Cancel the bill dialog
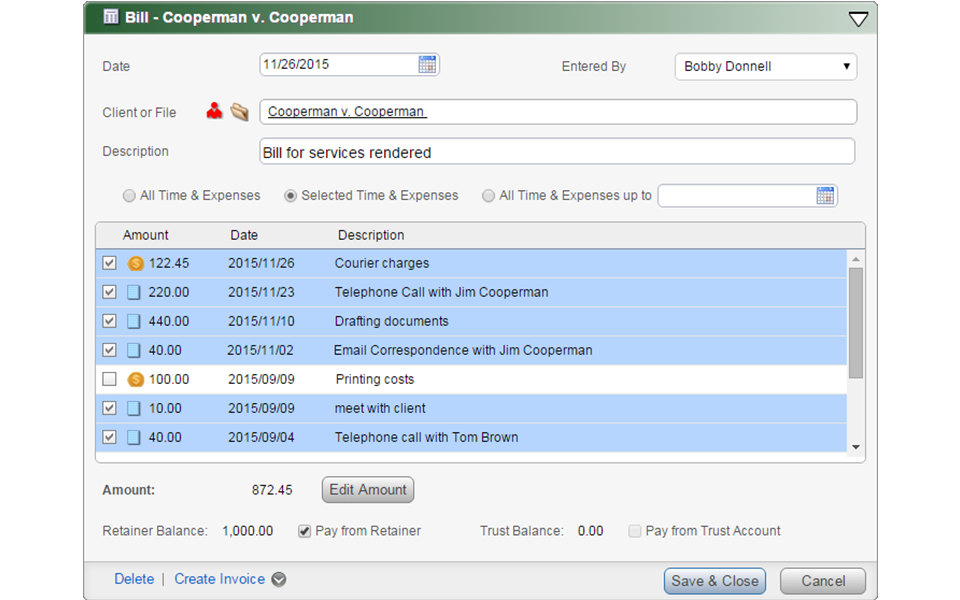Viewport: 960px width, 600px height. click(x=823, y=581)
